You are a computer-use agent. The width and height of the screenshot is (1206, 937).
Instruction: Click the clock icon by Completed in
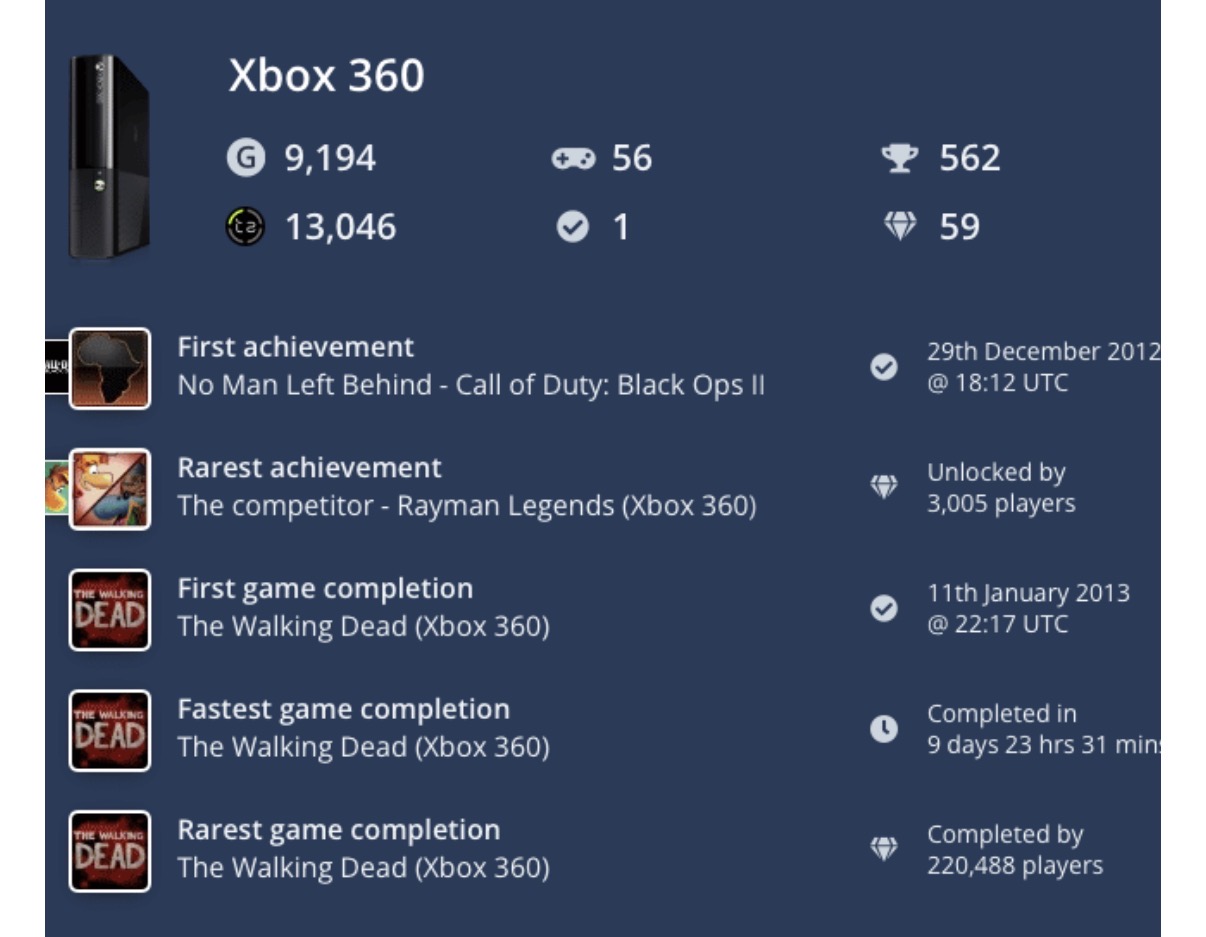883,730
